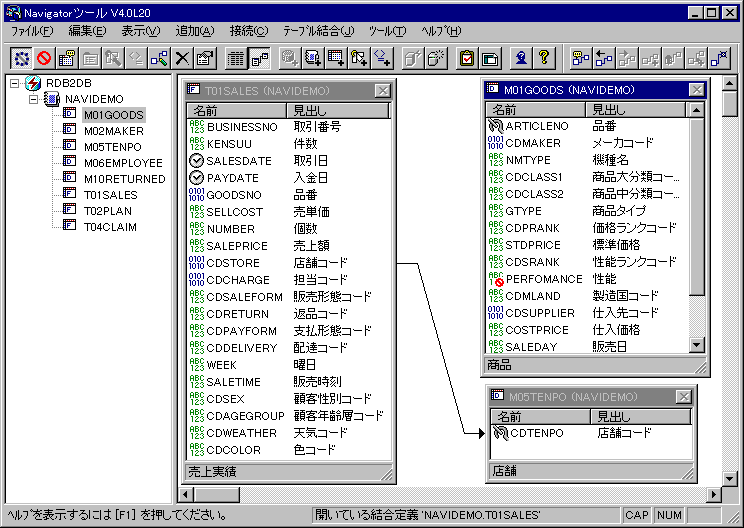Image resolution: width=744 pixels, height=528 pixels.
Task: Open properties via the hand-and-sheet icon
Action: (205, 58)
